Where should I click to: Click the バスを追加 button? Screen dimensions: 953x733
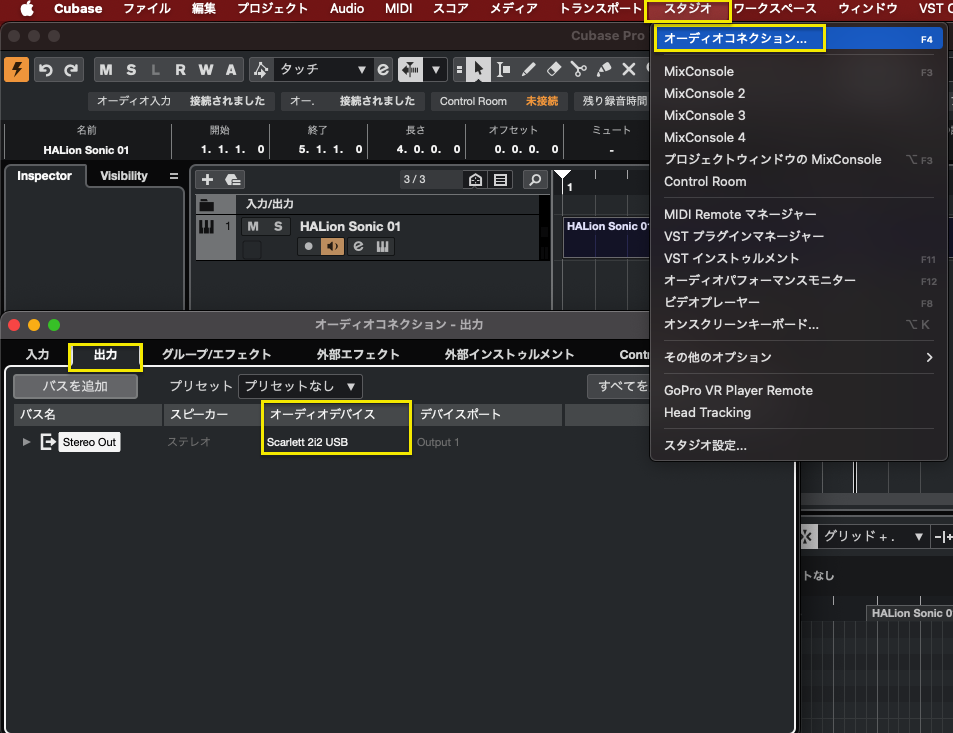(x=75, y=386)
